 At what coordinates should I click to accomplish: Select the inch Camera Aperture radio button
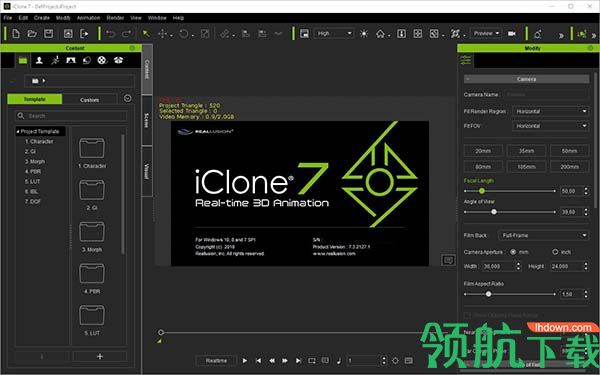coord(555,252)
